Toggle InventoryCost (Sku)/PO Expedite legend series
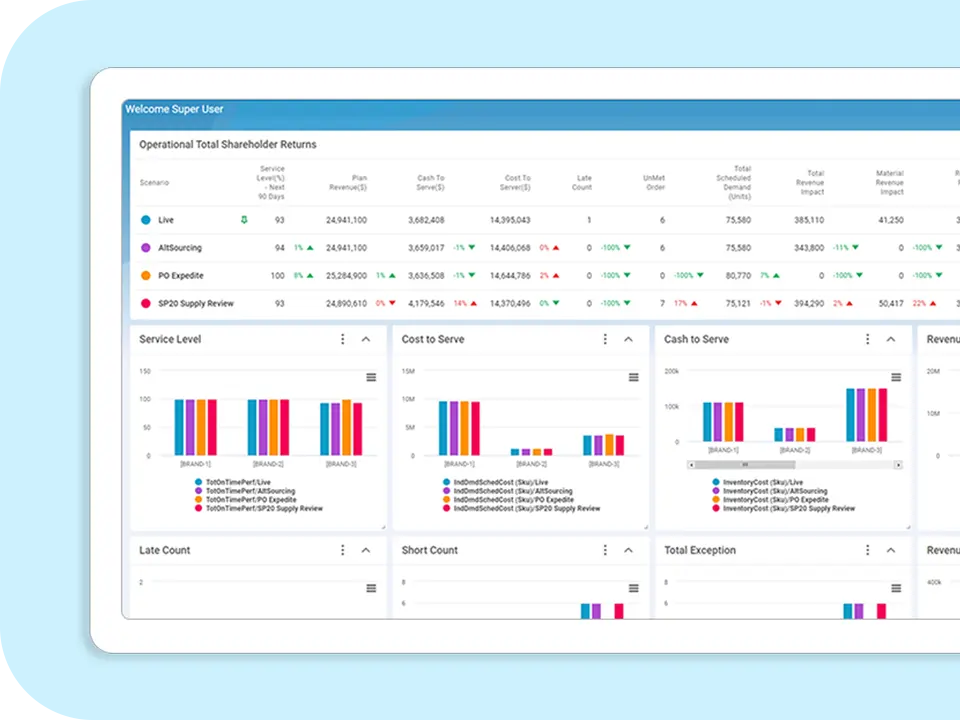960x720 pixels. pos(776,500)
